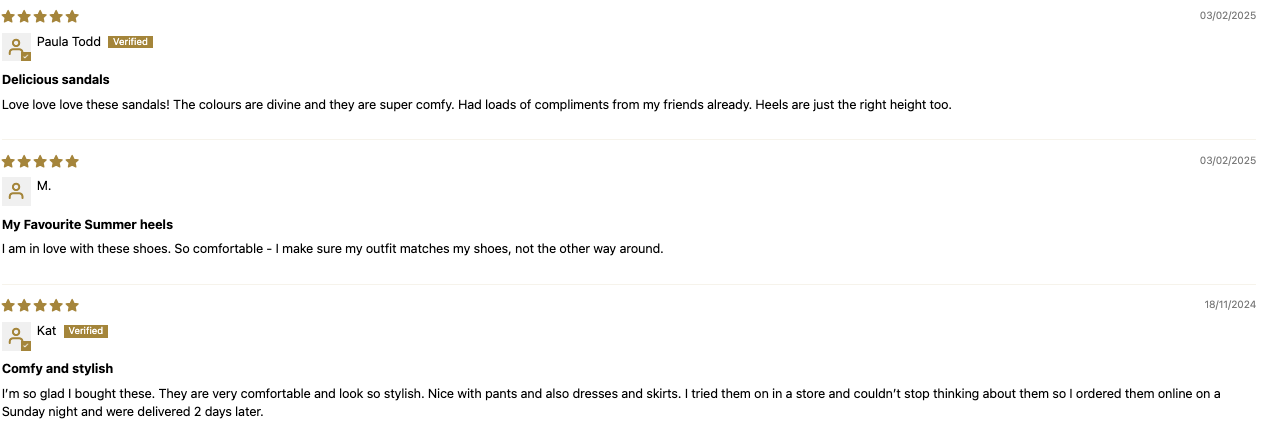This screenshot has height=443, width=1262.
Task: Click the reviewer name Kat
Action: pos(47,330)
